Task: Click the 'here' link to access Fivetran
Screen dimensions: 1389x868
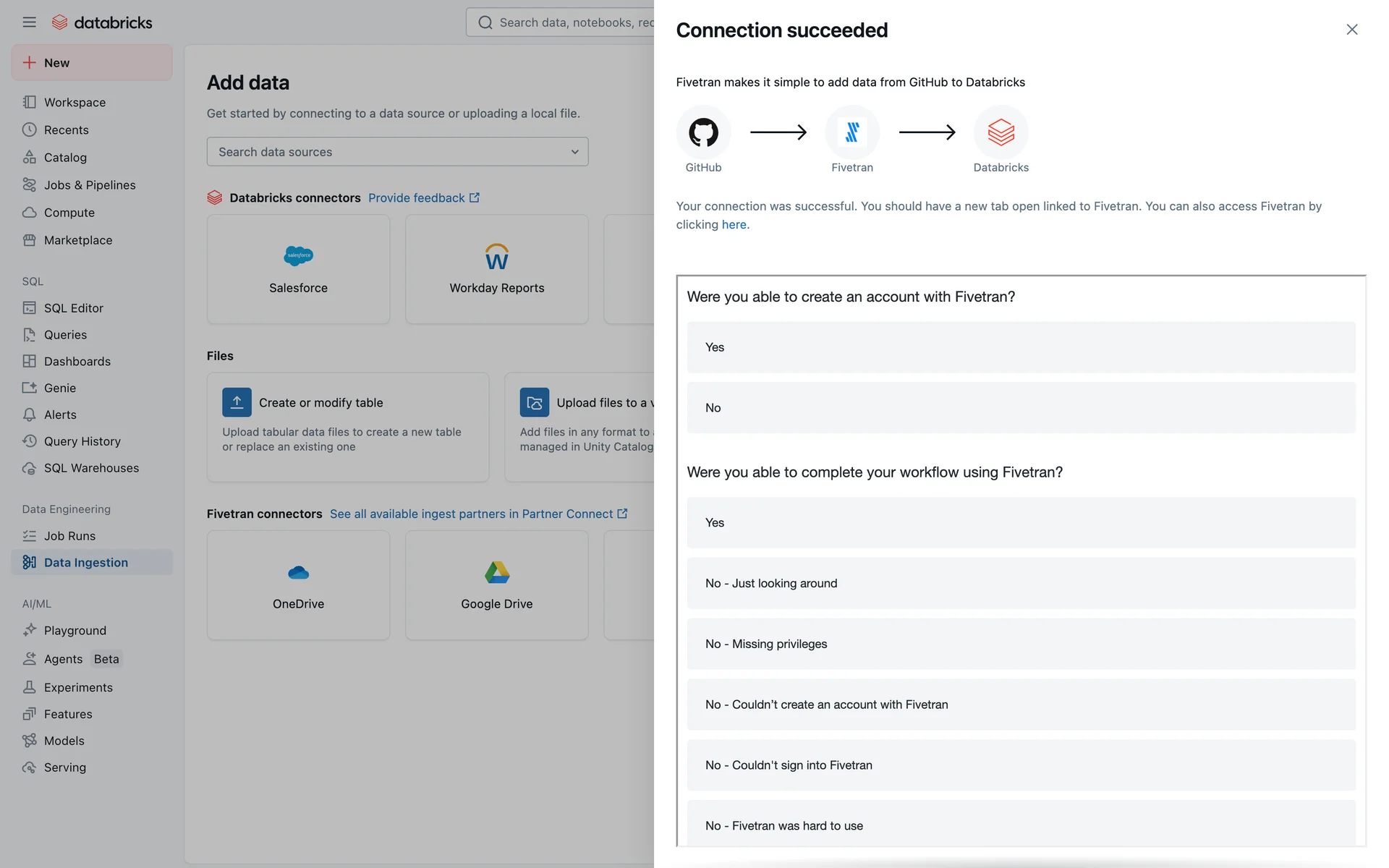Action: point(734,224)
